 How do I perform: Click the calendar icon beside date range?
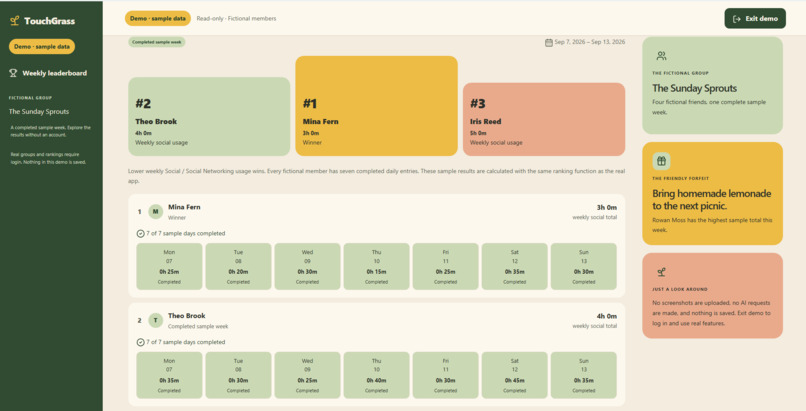pyautogui.click(x=548, y=42)
